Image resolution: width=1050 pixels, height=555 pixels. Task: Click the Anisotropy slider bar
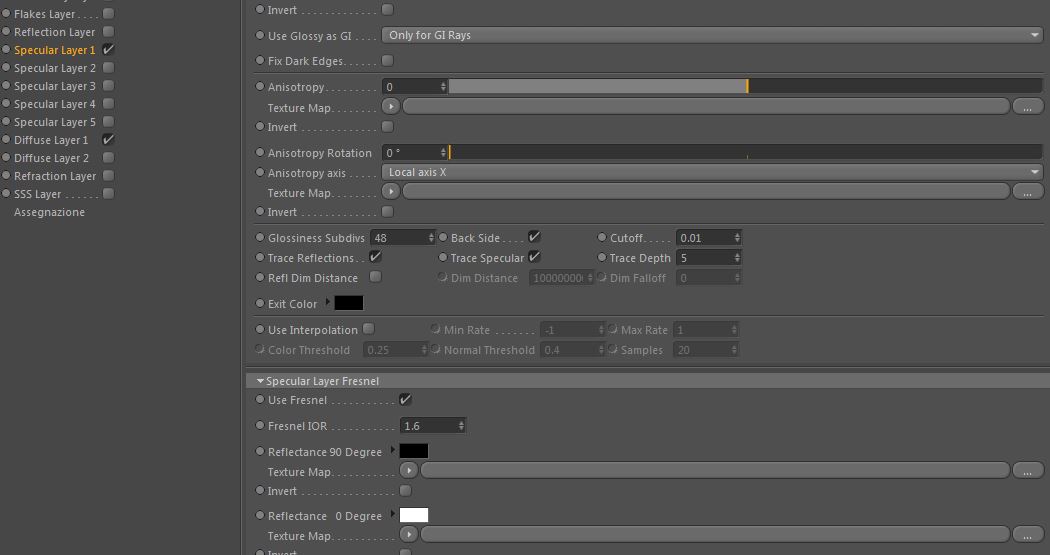click(x=745, y=86)
